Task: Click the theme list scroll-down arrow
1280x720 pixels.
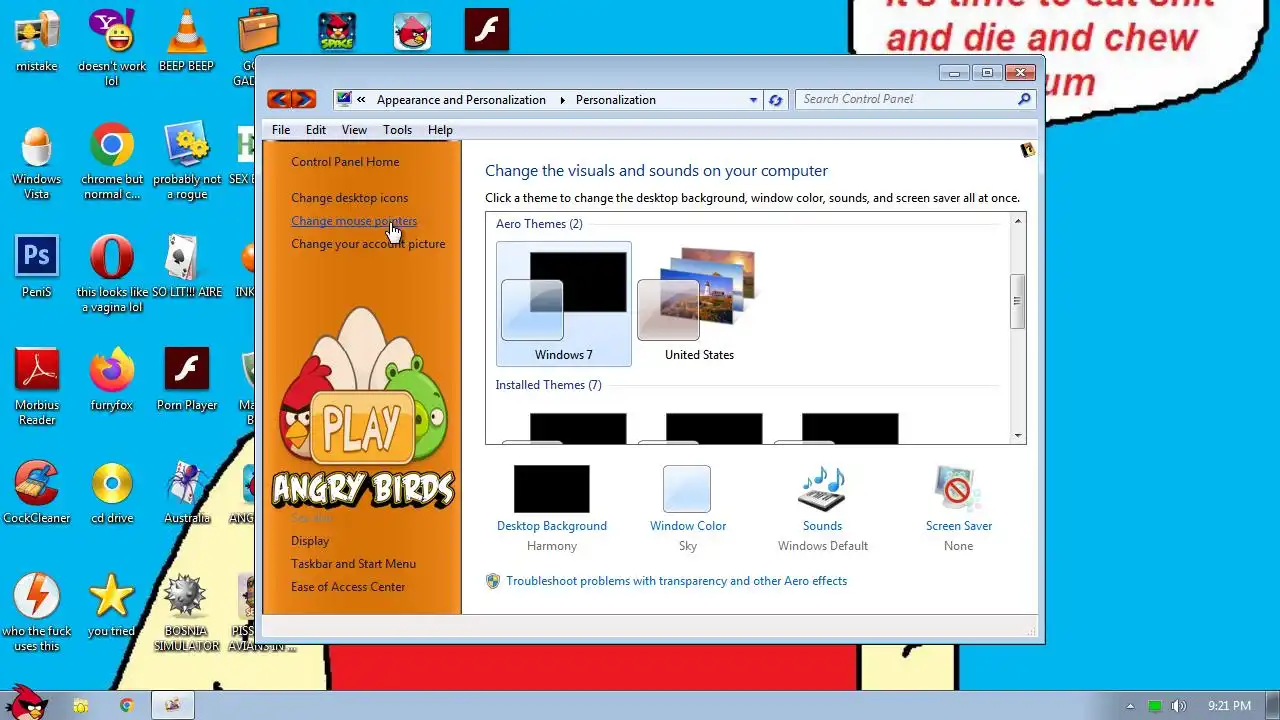Action: (1018, 436)
